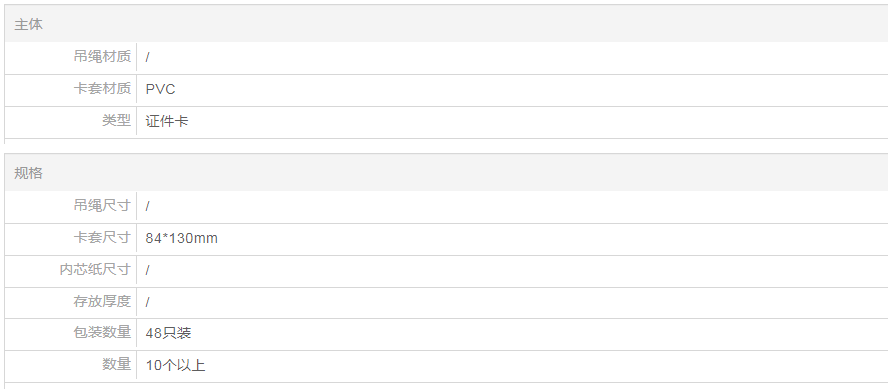Select the 证件卡 value
This screenshot has height=389, width=894.
167,121
